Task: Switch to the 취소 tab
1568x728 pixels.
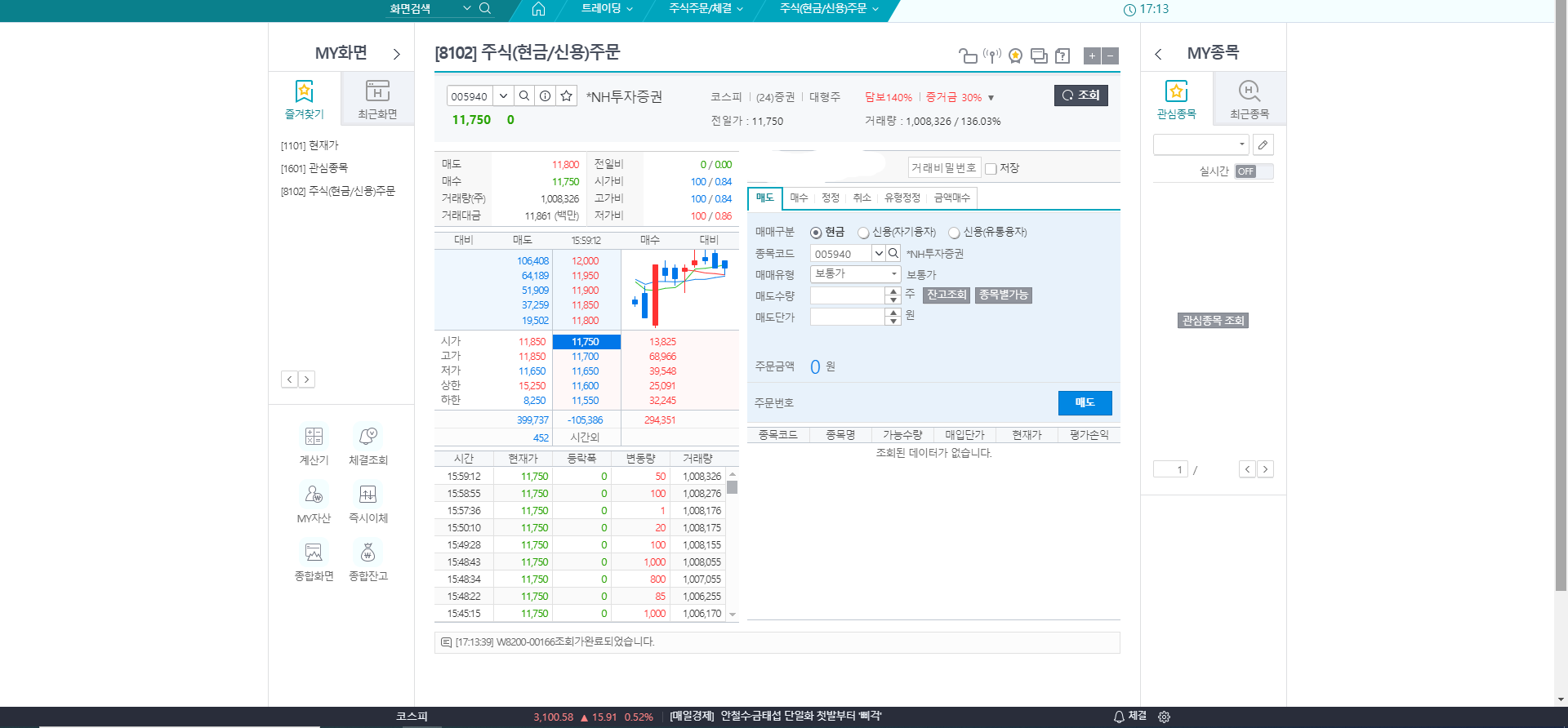Action: pyautogui.click(x=862, y=198)
